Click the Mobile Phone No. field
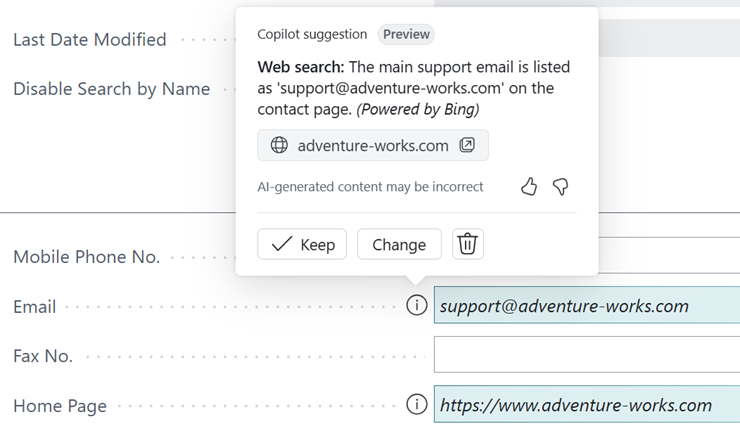Viewport: 740px width, 431px height. coord(668,256)
